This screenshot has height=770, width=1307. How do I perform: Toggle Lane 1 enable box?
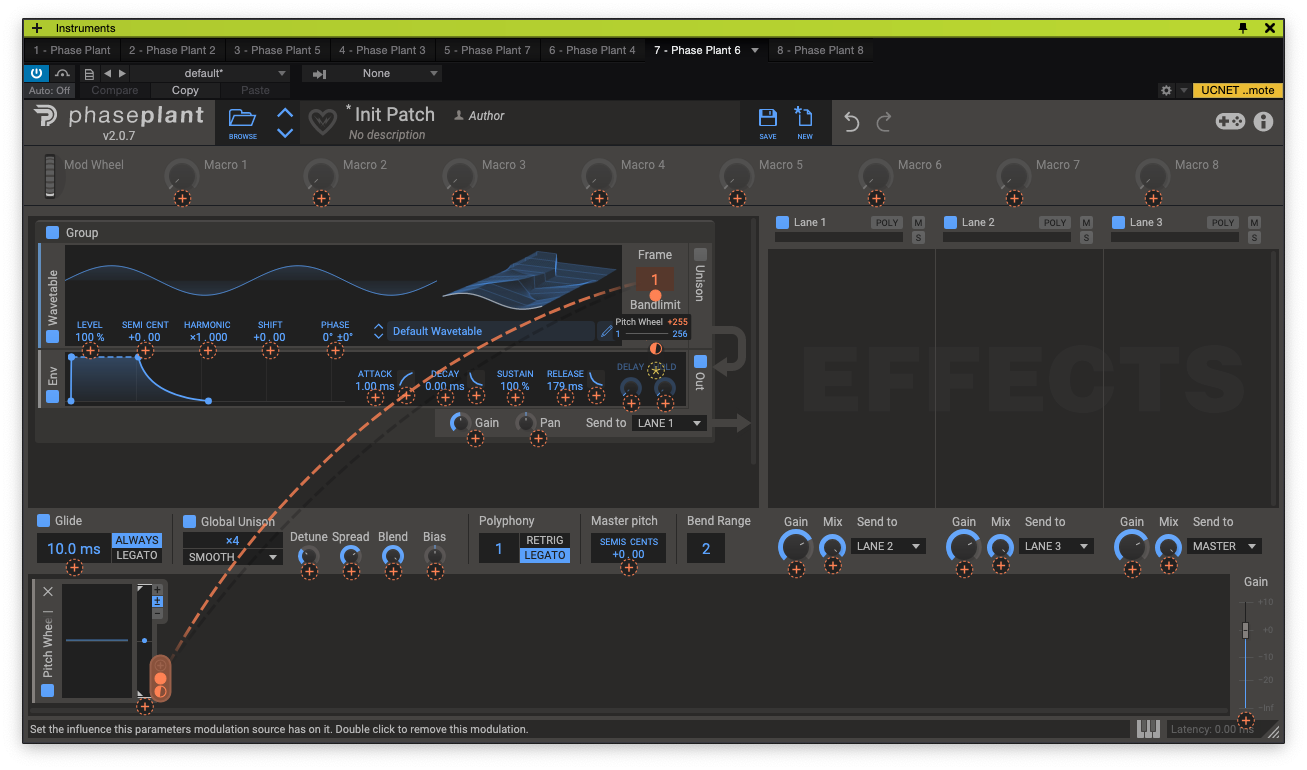pyautogui.click(x=783, y=222)
